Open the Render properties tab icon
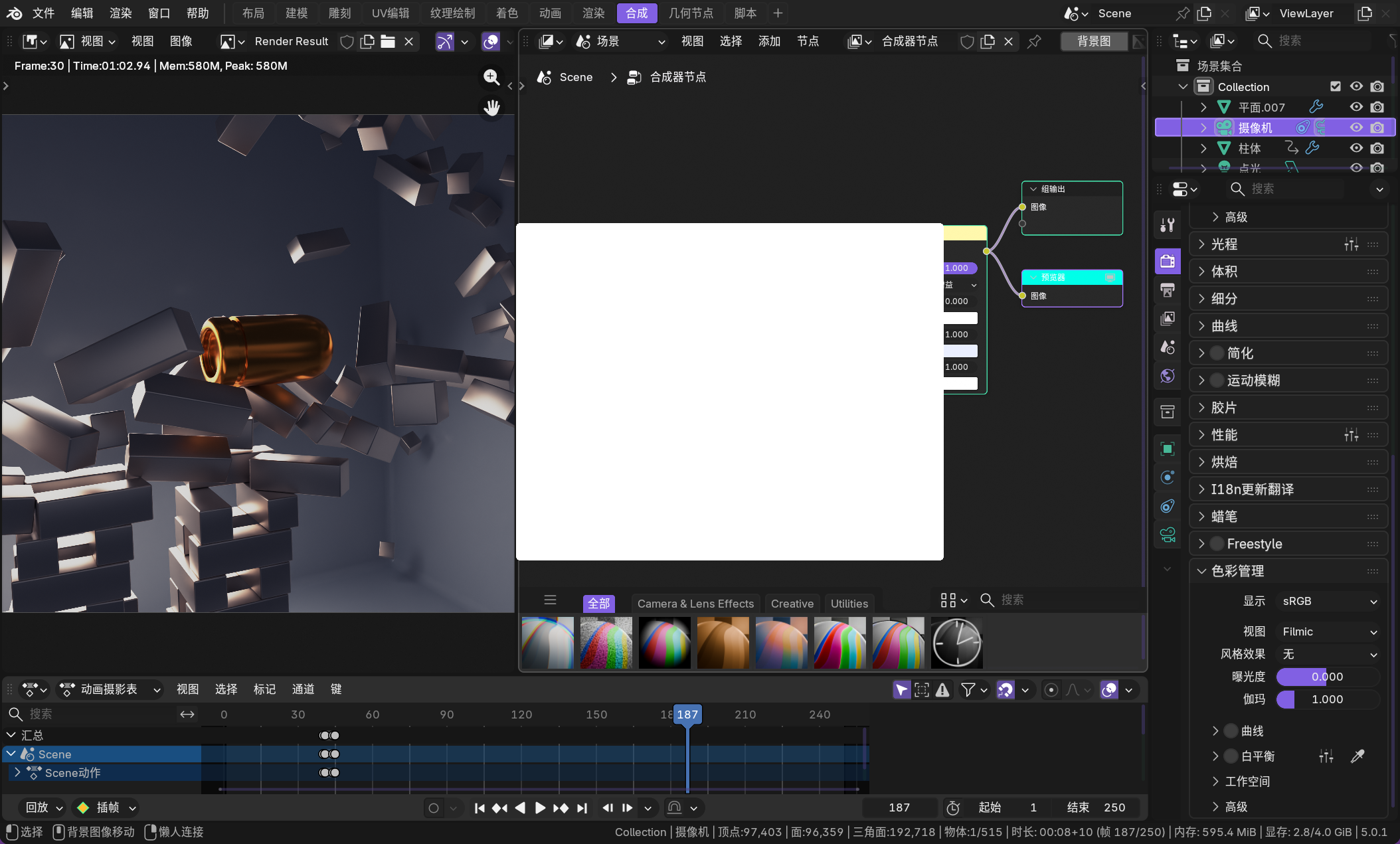1400x844 pixels. point(1168,261)
